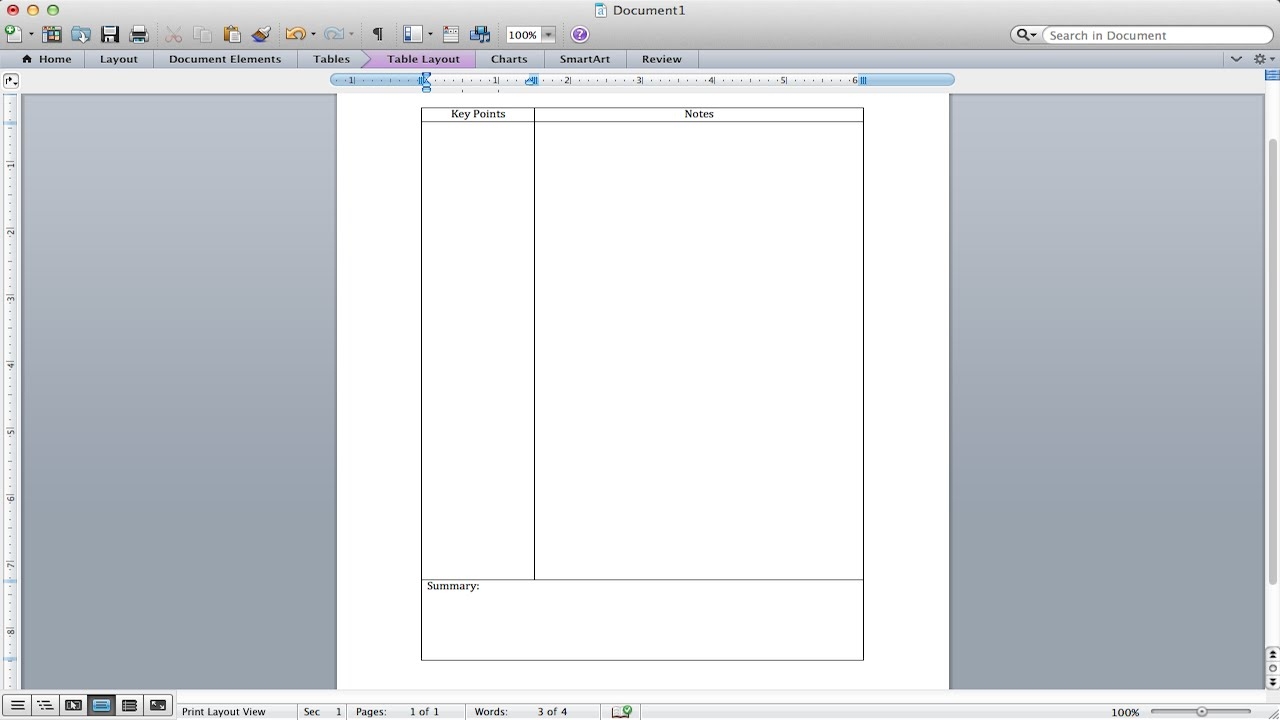Select Draft view at bottom left
The width and height of the screenshot is (1280, 720).
[17, 705]
